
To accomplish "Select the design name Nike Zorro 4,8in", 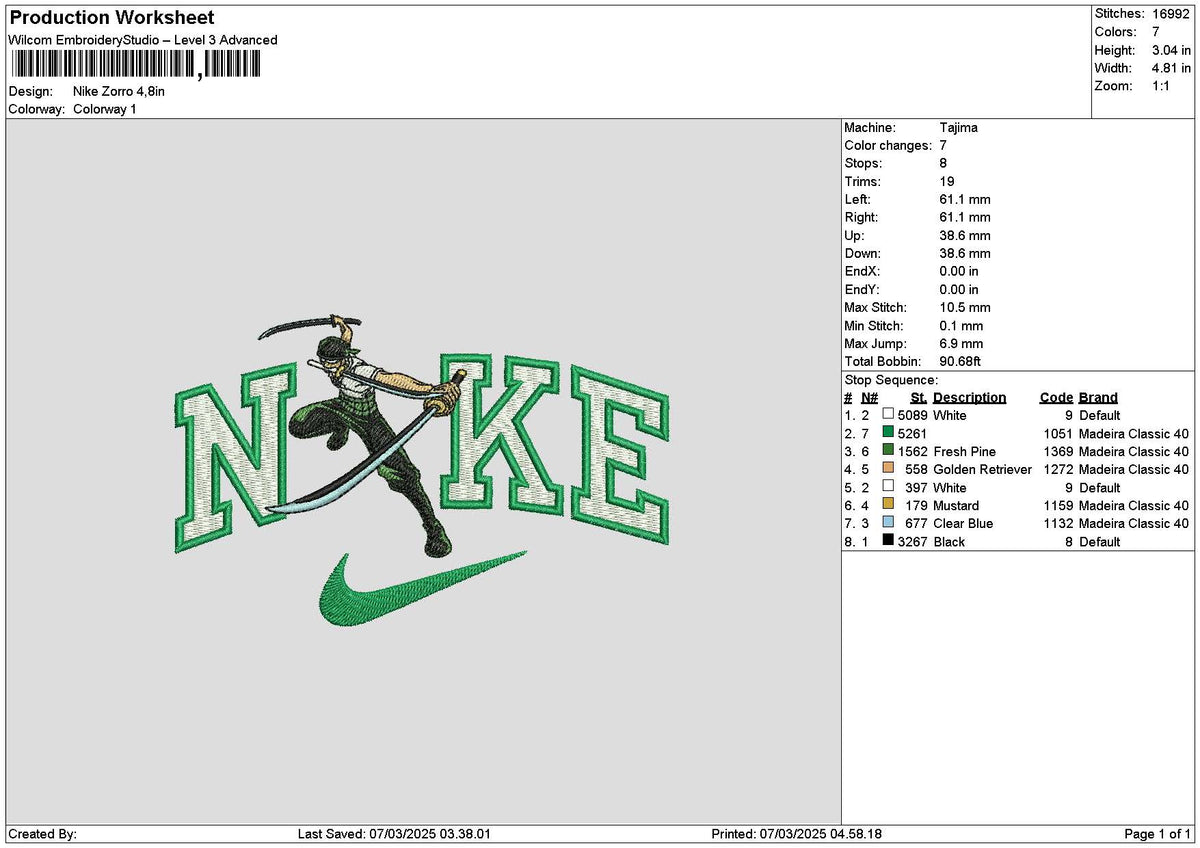I will tap(120, 90).
